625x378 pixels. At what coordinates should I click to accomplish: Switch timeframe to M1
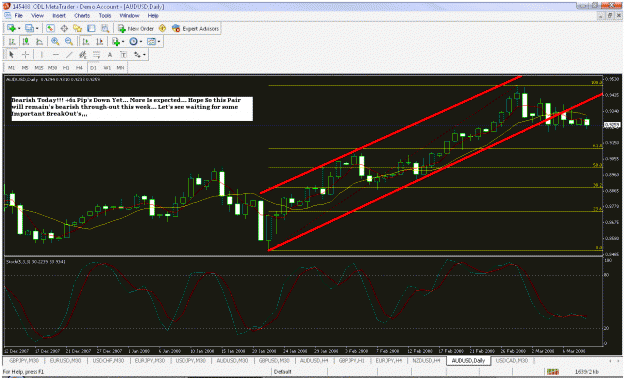[12, 68]
